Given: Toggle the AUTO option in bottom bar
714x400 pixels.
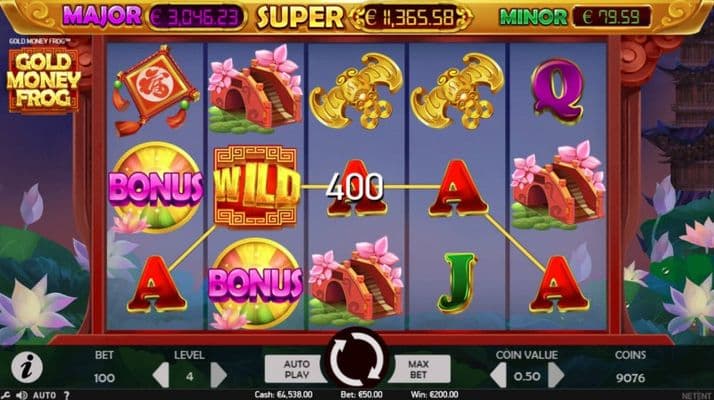Looking at the screenshot, I should coord(44,395).
